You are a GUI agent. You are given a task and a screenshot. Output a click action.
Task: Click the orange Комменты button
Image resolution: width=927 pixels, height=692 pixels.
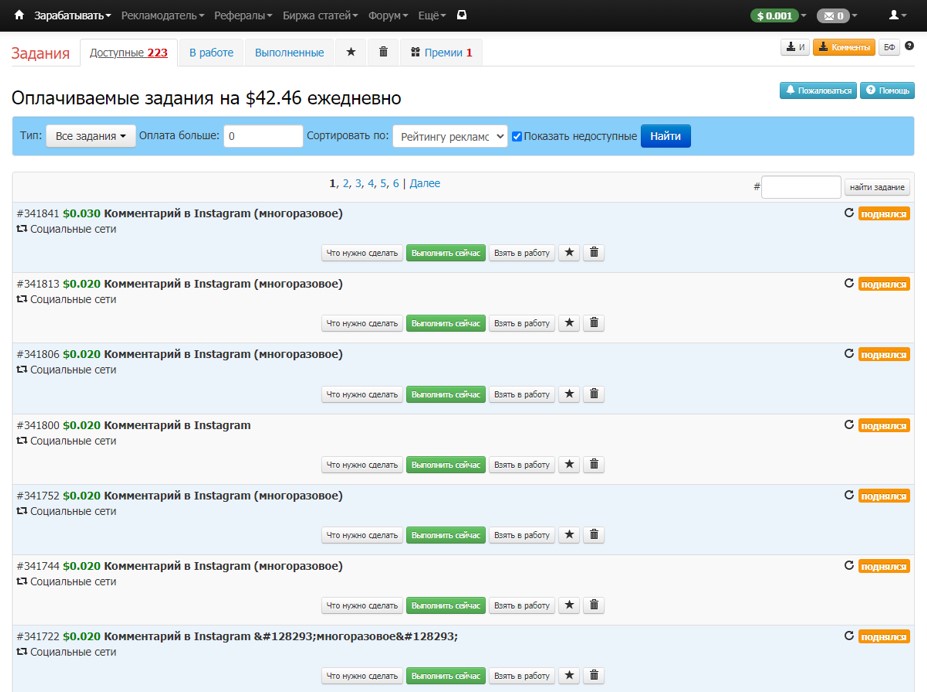844,47
